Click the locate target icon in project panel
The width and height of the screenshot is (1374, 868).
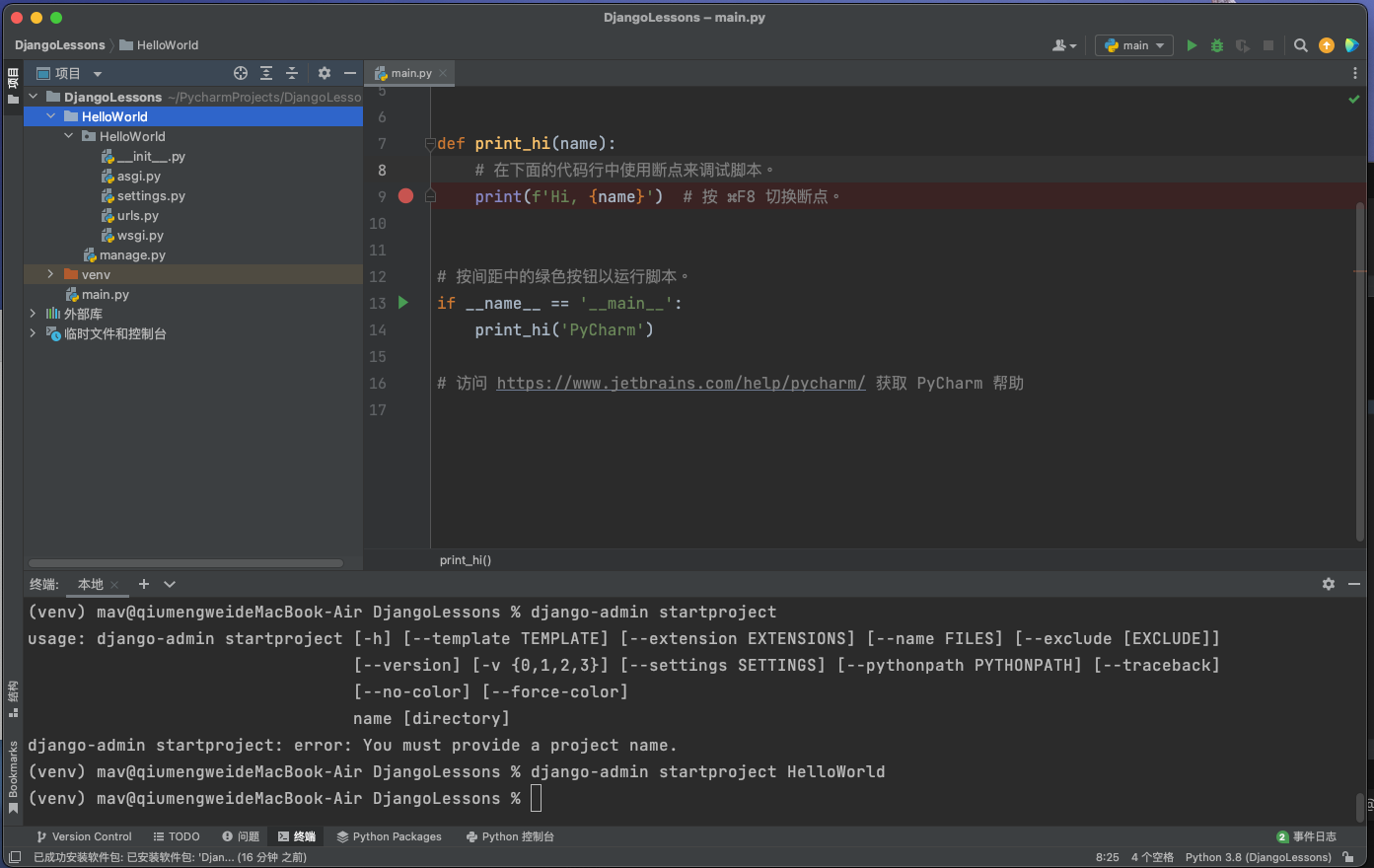pyautogui.click(x=241, y=73)
